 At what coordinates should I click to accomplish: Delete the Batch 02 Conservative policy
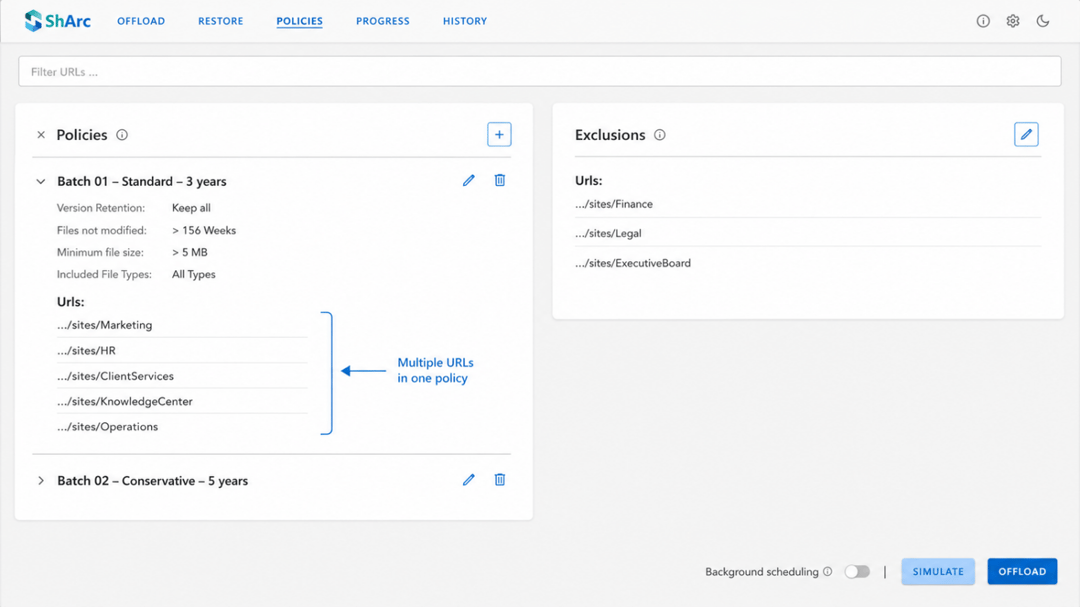click(500, 480)
